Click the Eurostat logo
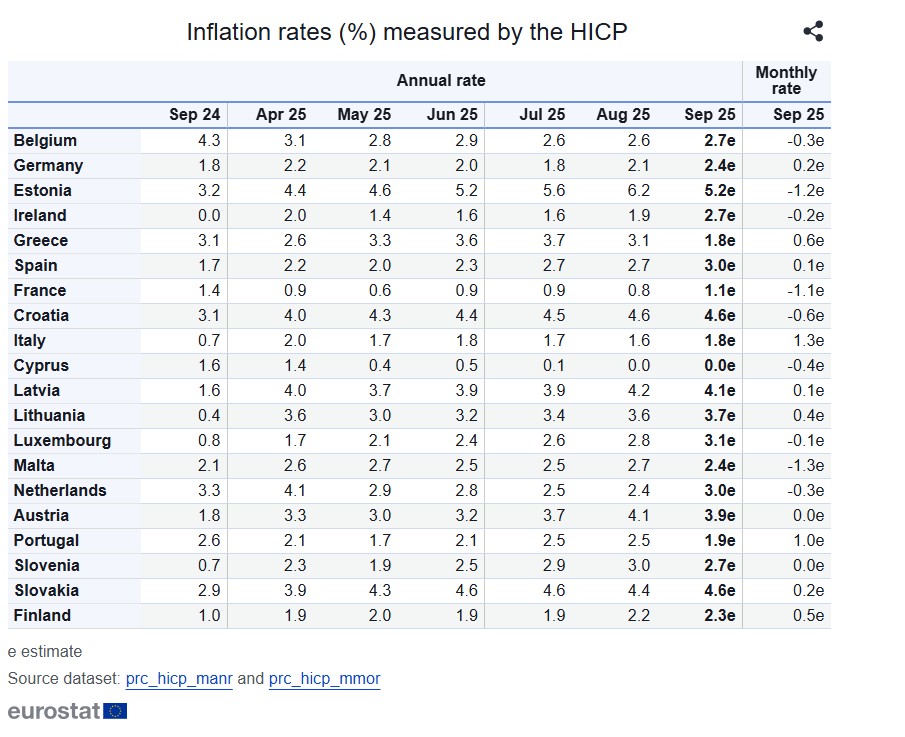The height and width of the screenshot is (737, 905). pos(67,711)
